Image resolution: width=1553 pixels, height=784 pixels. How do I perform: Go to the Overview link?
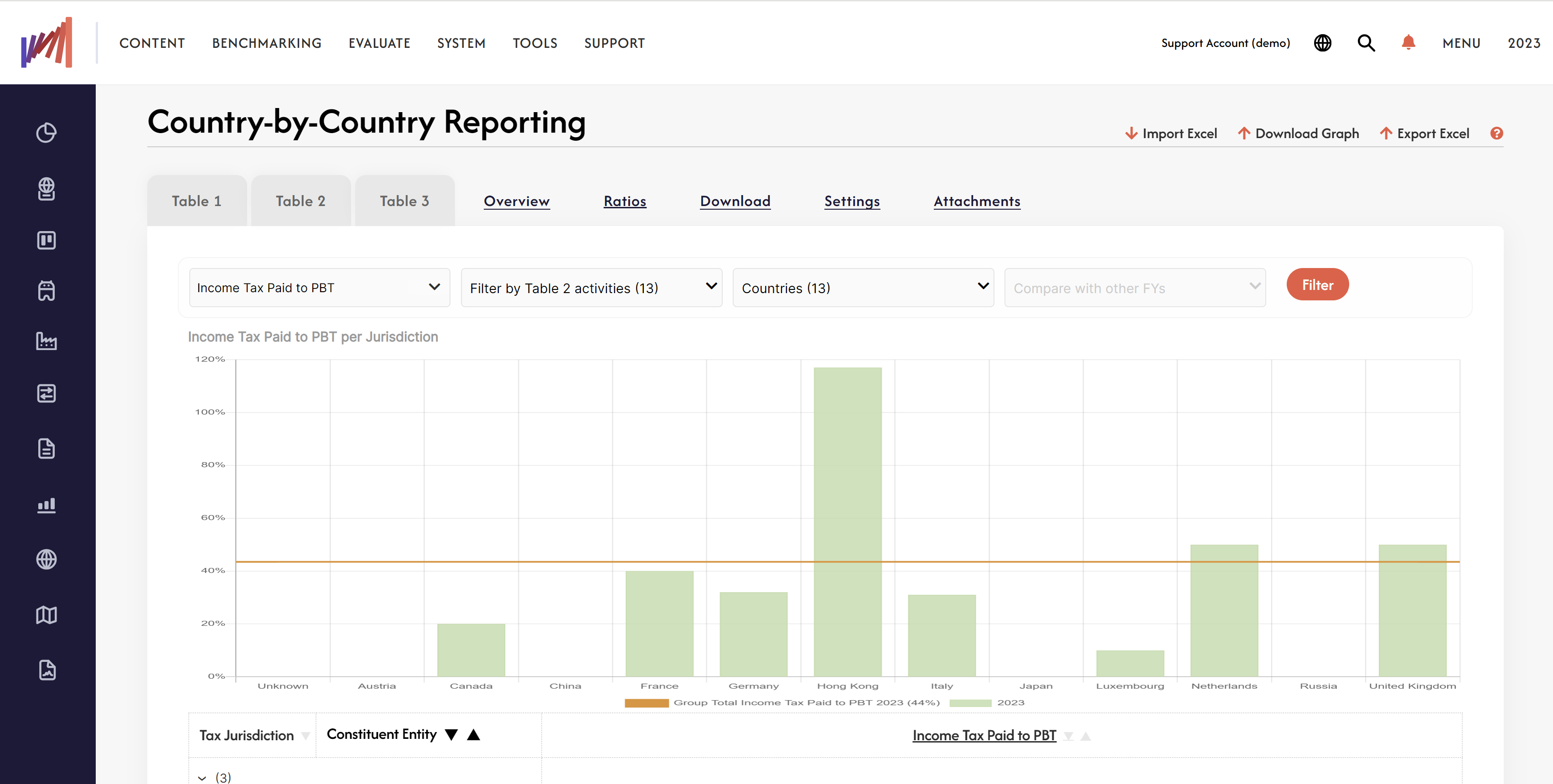pyautogui.click(x=517, y=201)
